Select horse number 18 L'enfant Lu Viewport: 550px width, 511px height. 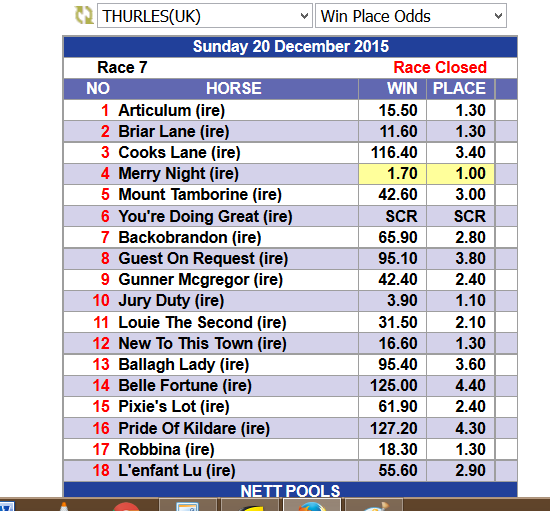tap(290, 471)
